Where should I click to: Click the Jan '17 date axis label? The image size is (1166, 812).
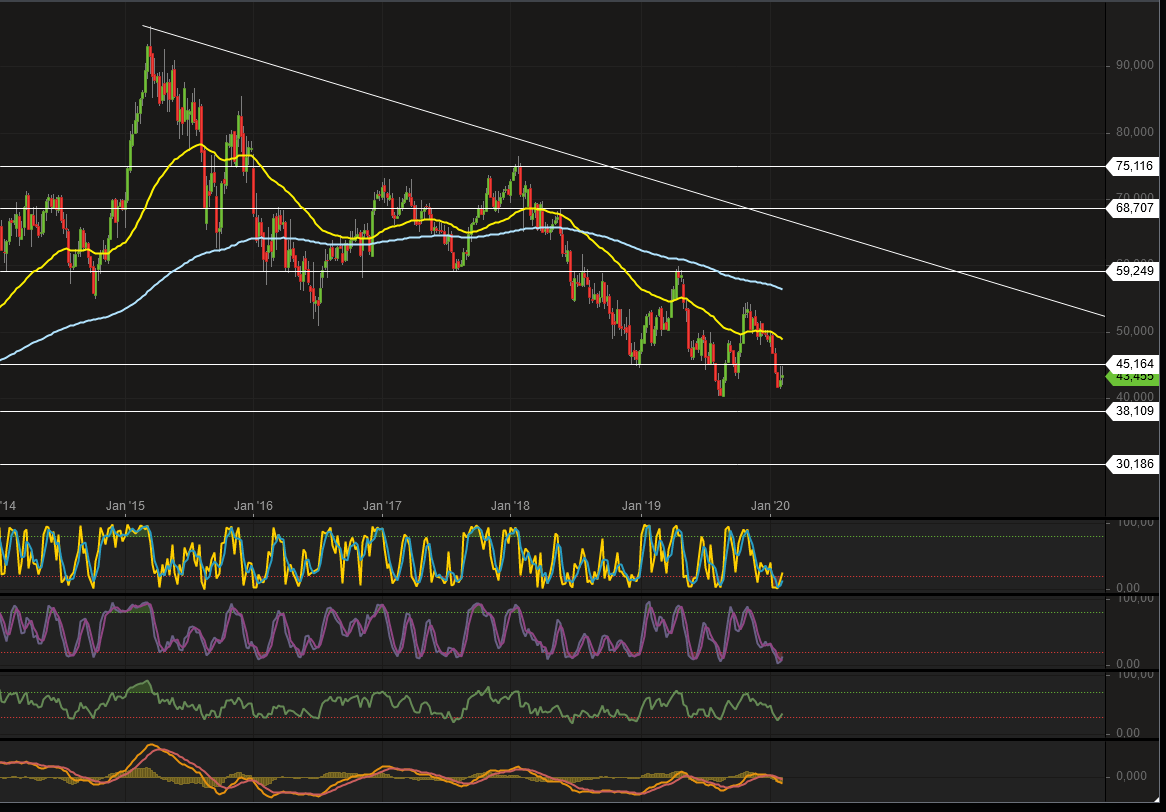click(382, 506)
